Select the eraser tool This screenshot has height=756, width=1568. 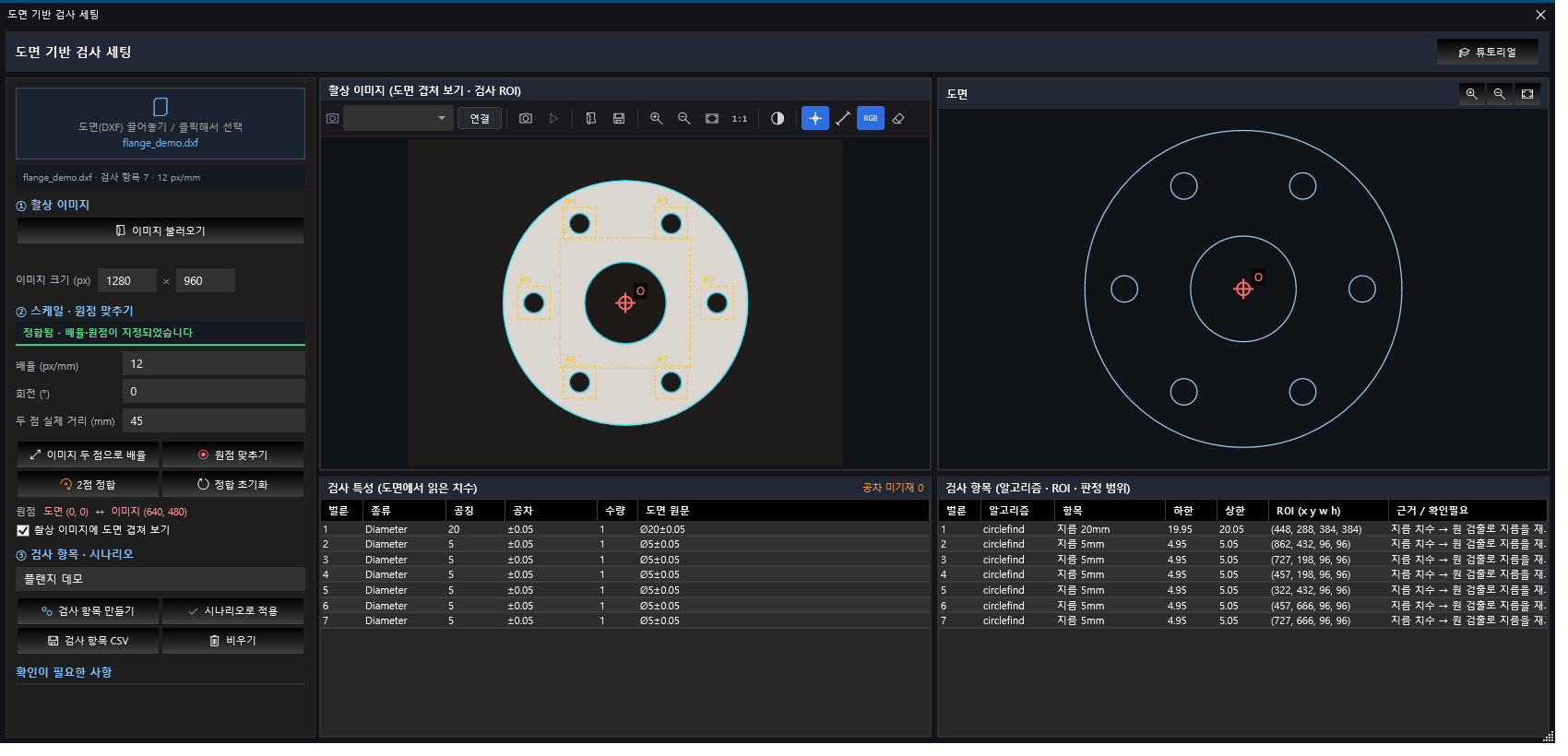[898, 119]
